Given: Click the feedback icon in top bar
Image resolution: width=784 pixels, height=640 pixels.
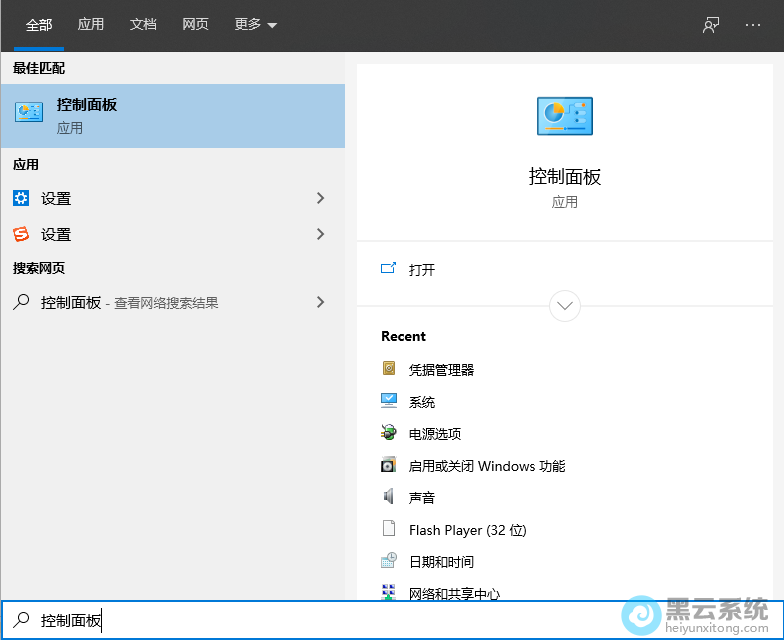Looking at the screenshot, I should click(711, 25).
